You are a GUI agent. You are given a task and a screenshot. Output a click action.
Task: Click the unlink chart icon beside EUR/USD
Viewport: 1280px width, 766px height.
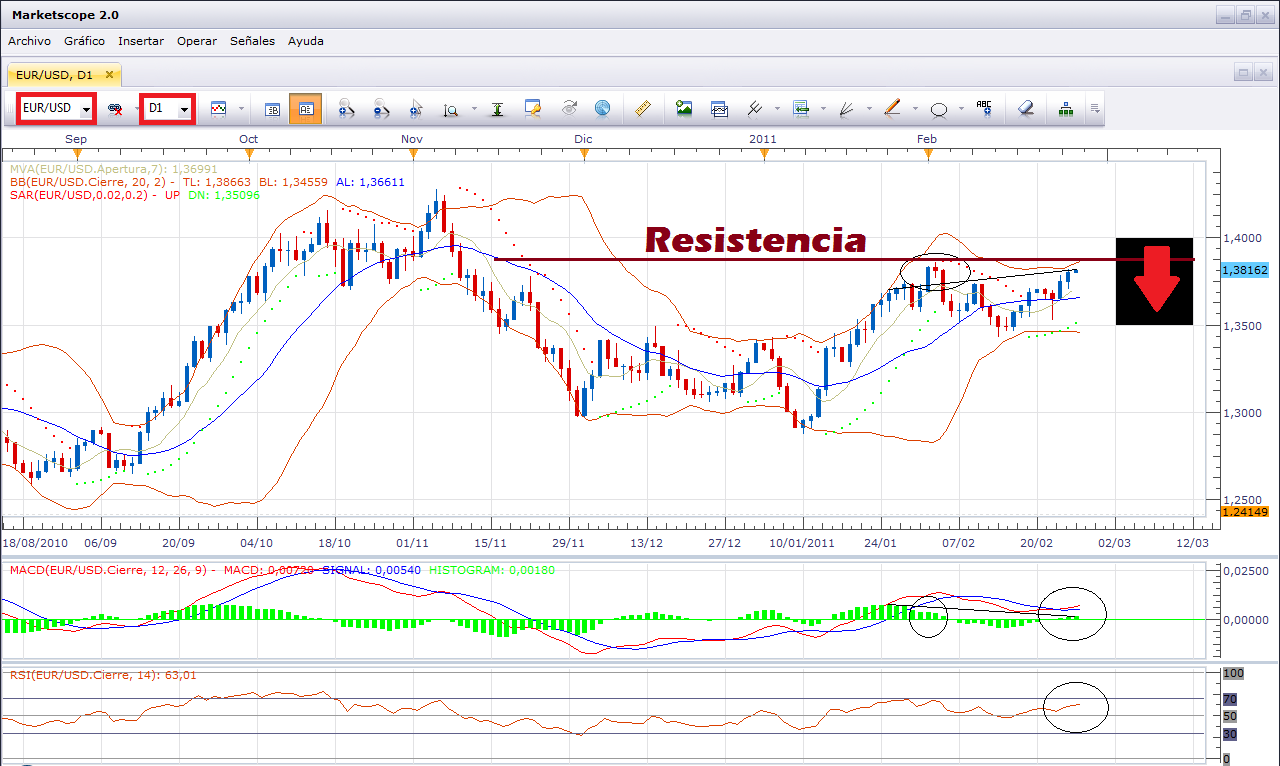(115, 108)
